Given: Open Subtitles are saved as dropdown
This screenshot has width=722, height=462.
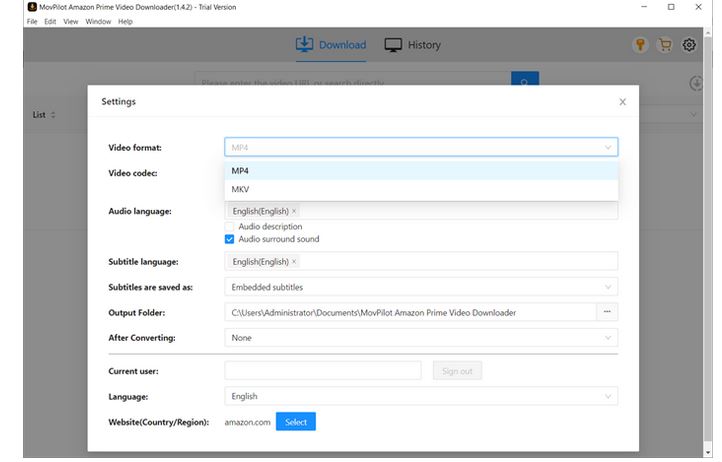Looking at the screenshot, I should point(421,287).
